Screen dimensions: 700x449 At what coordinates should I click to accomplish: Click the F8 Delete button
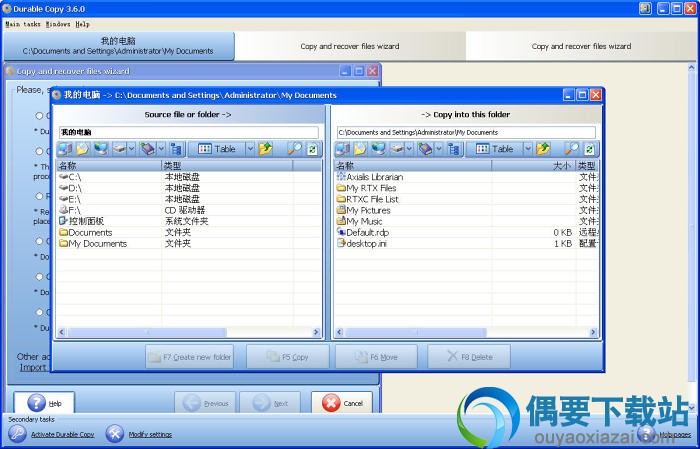point(469,357)
